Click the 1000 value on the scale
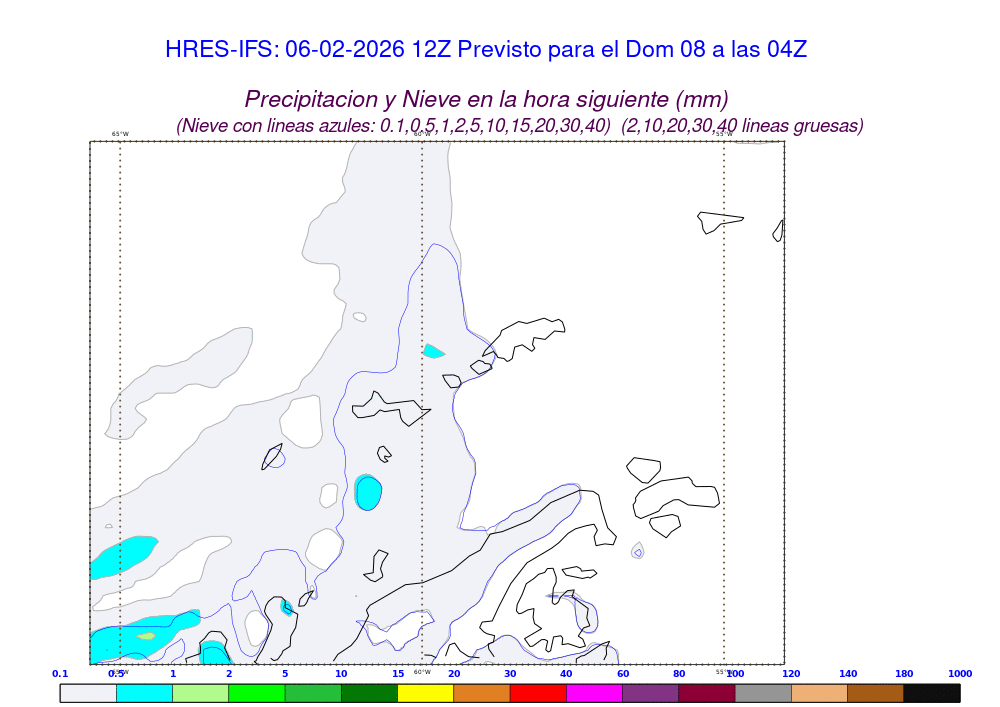 (959, 674)
